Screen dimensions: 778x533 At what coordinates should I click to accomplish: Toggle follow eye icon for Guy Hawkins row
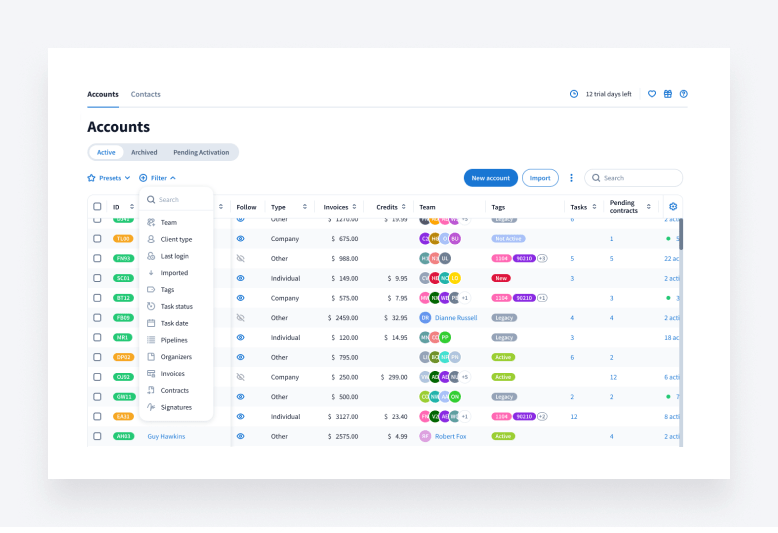click(240, 436)
